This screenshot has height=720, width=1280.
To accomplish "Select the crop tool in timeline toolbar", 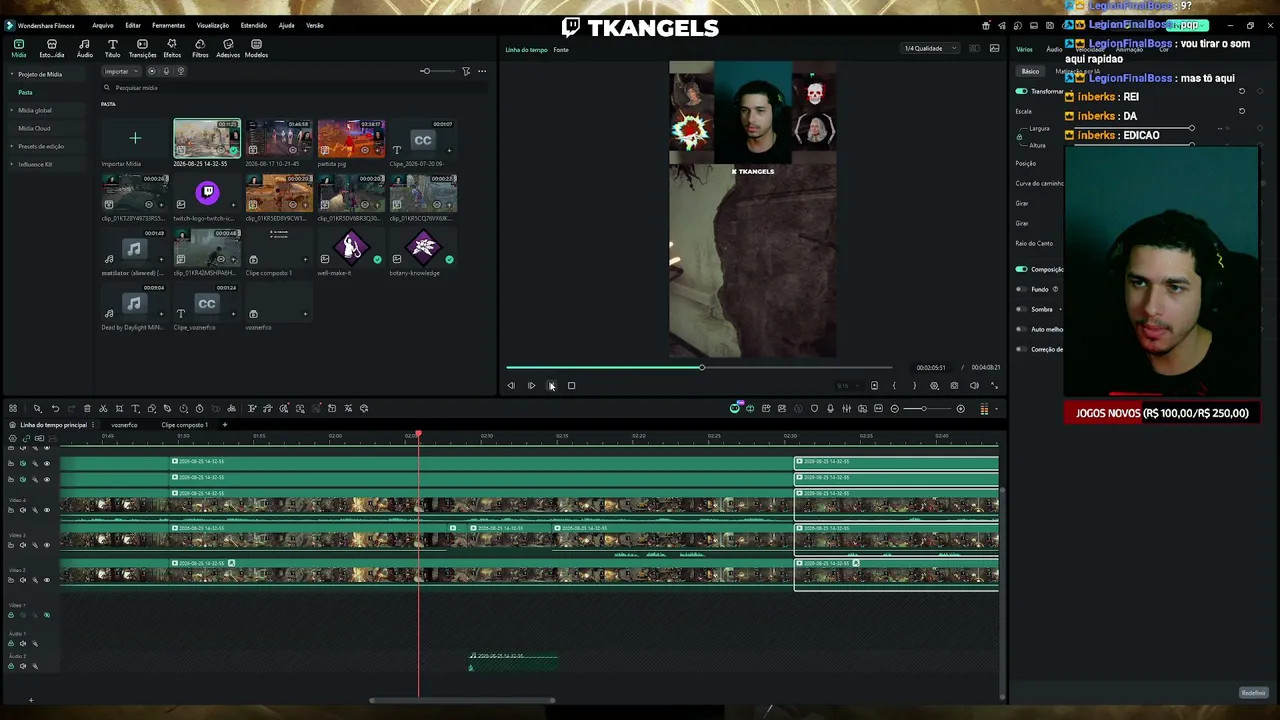I will [119, 408].
